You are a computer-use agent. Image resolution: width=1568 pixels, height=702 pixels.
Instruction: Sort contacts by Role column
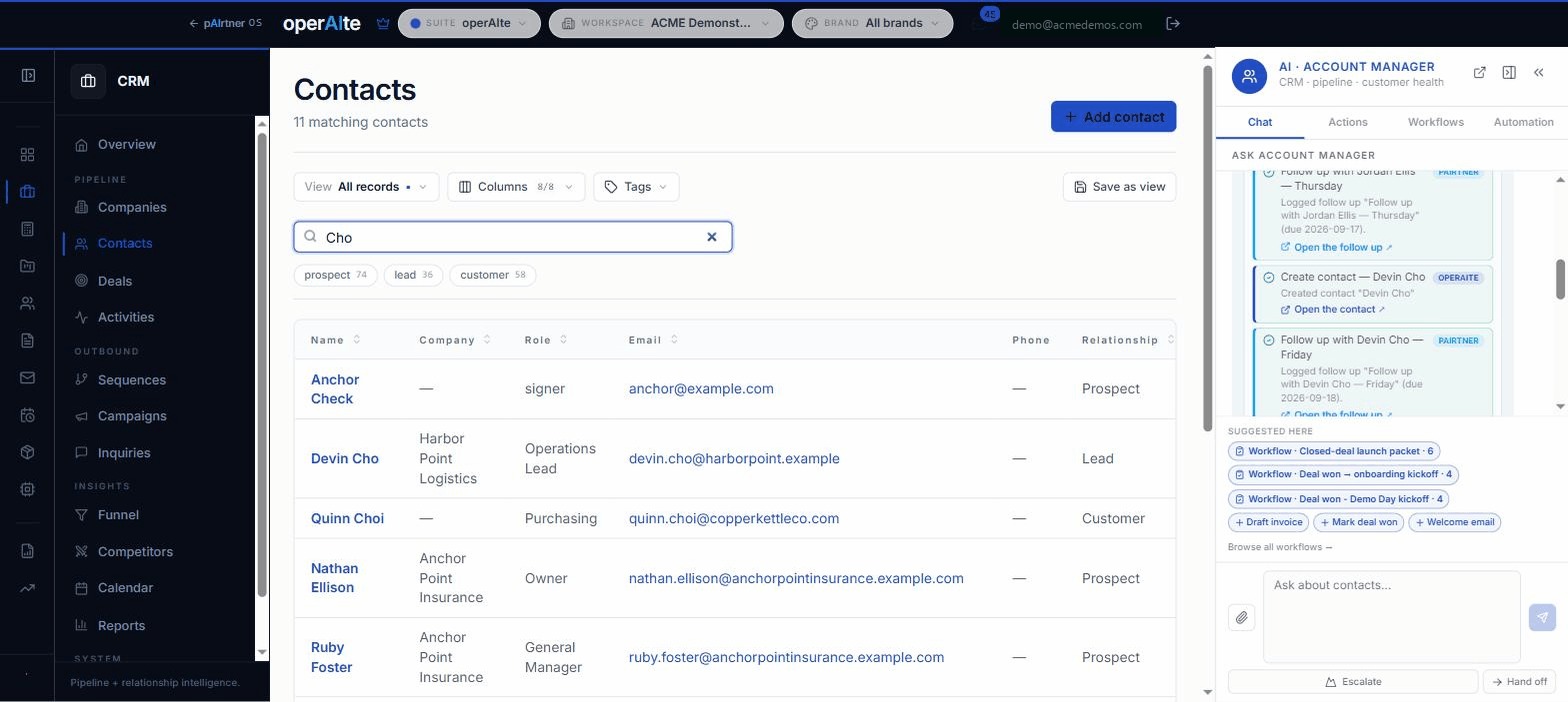546,340
